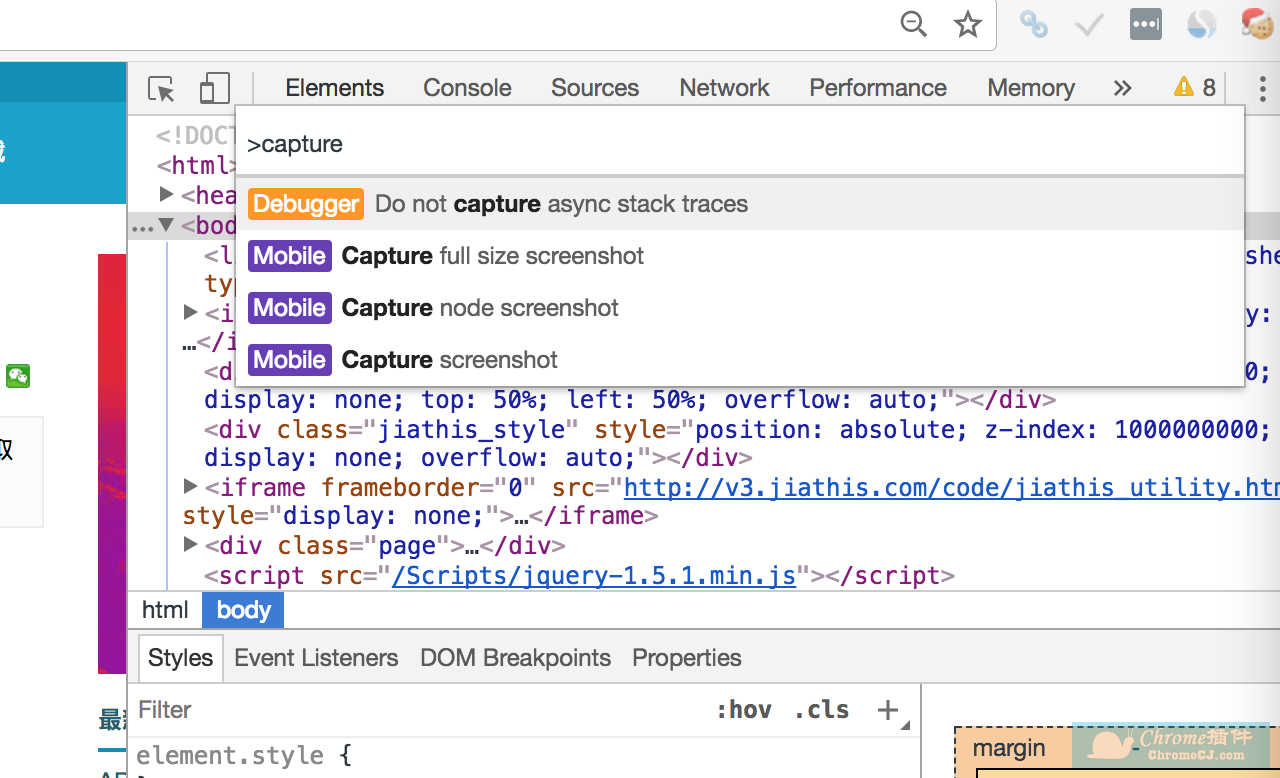
Task: Switch to the Styles pane tab
Action: point(180,658)
